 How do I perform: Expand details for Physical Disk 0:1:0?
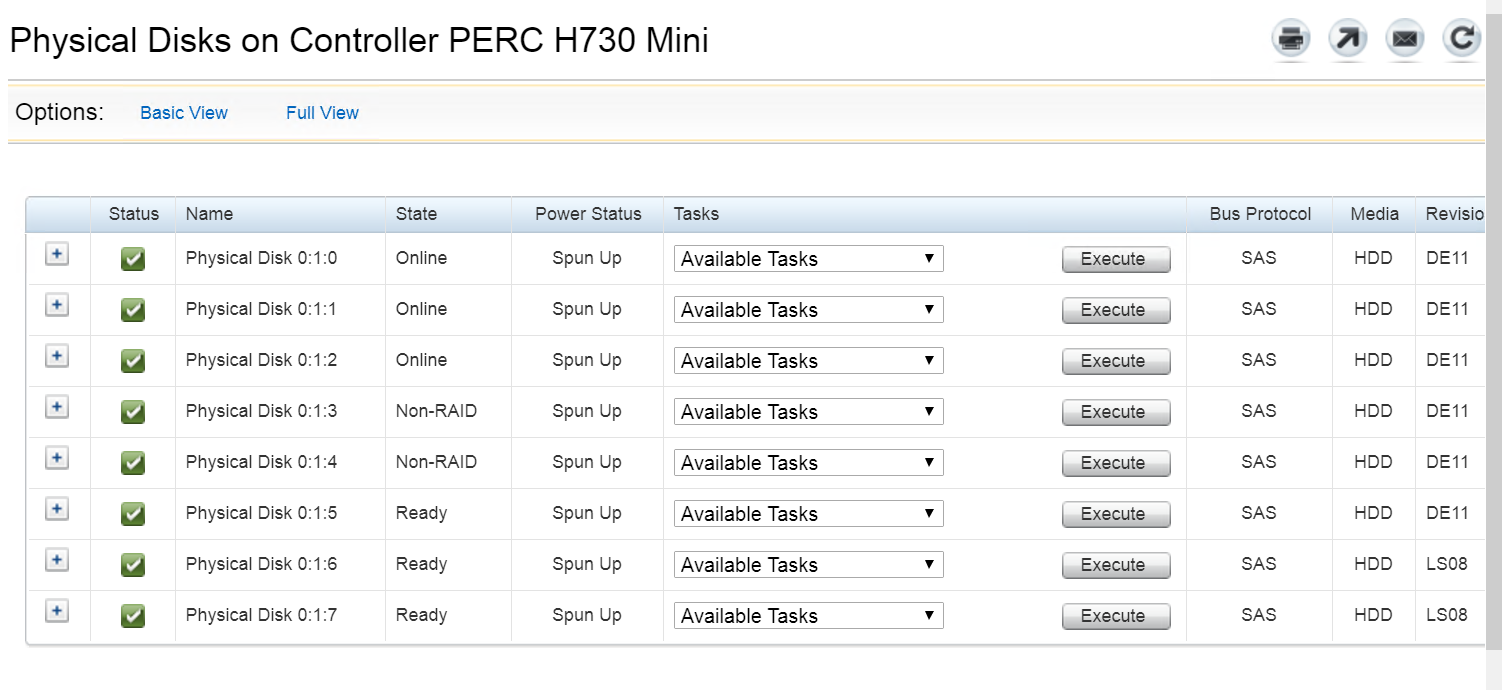(x=57, y=254)
